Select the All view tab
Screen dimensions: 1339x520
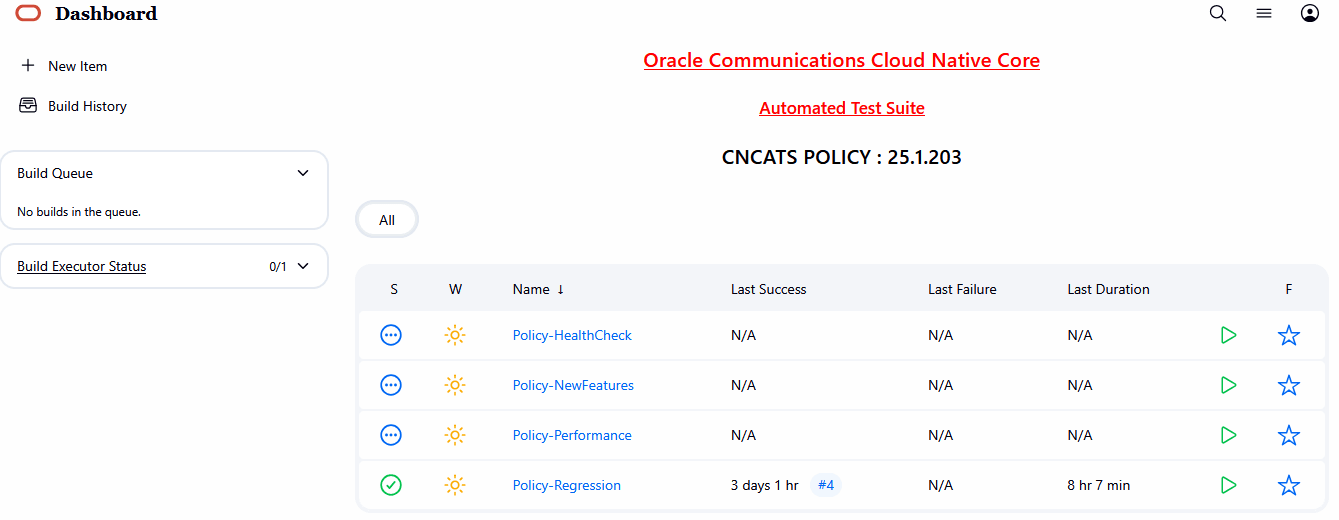[x=387, y=220]
